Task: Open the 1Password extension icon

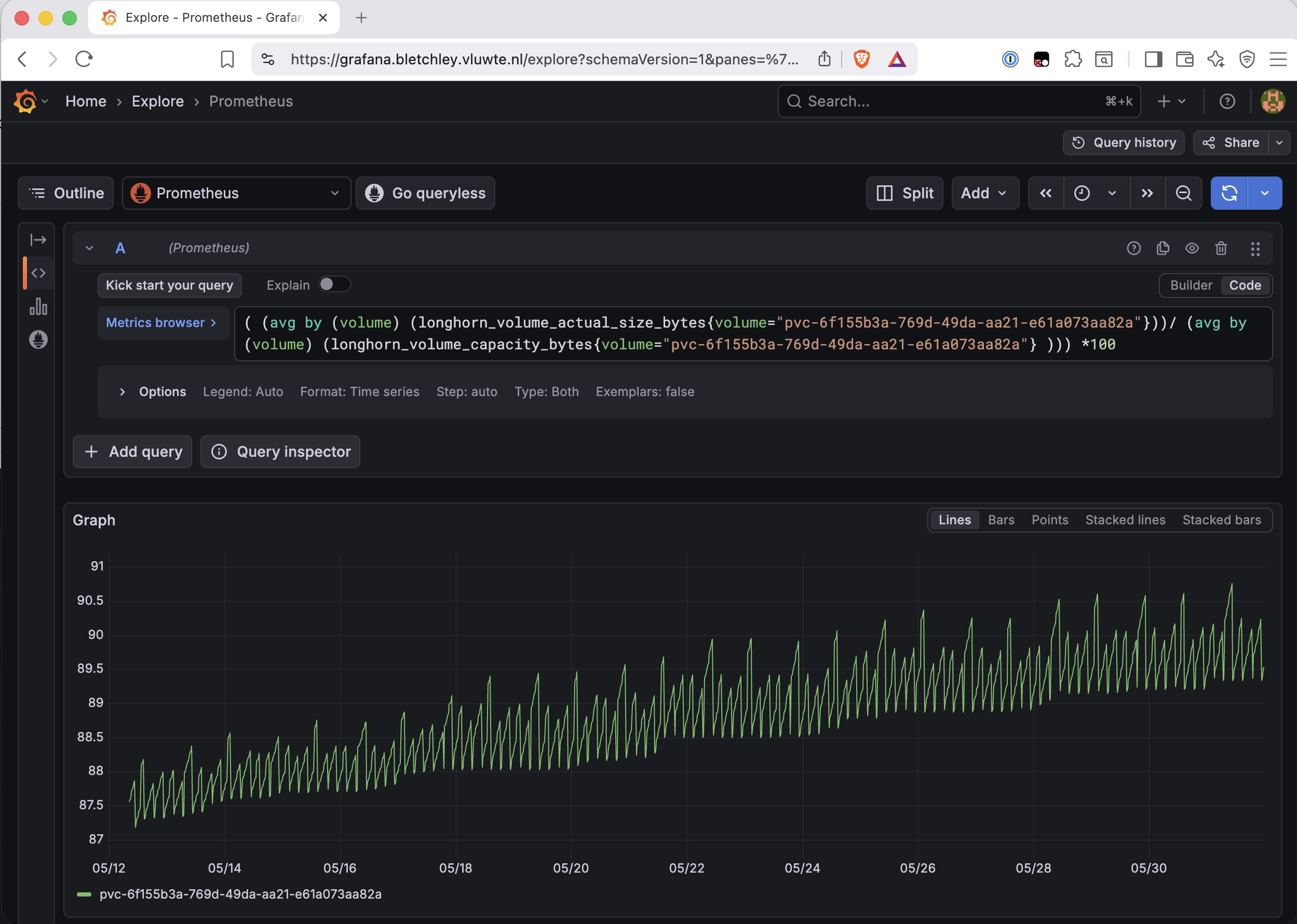Action: (1010, 59)
